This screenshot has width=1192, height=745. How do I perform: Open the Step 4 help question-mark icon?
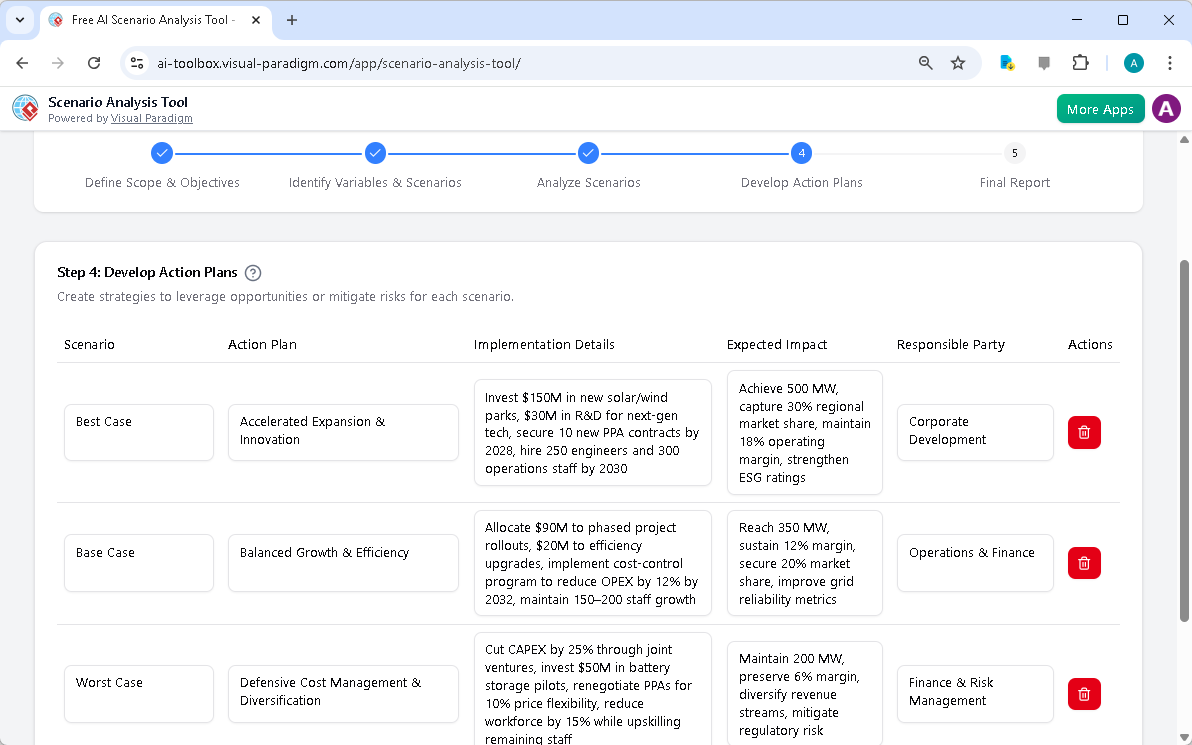pyautogui.click(x=253, y=272)
